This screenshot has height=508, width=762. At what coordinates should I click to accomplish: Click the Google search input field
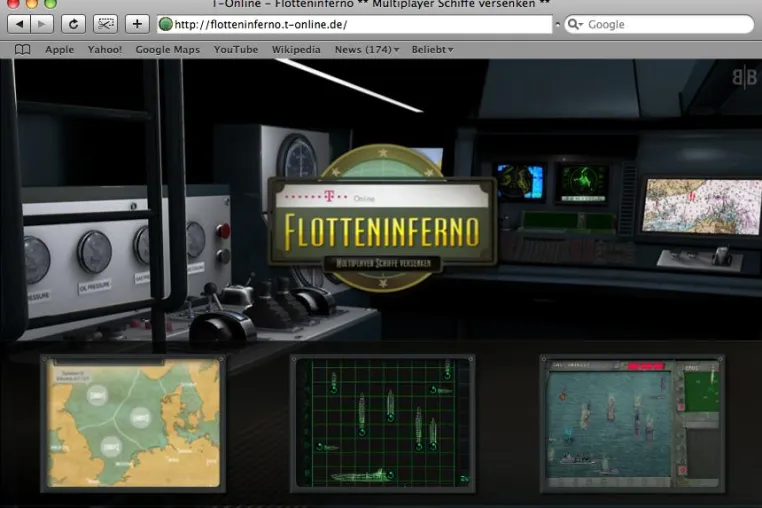point(659,24)
